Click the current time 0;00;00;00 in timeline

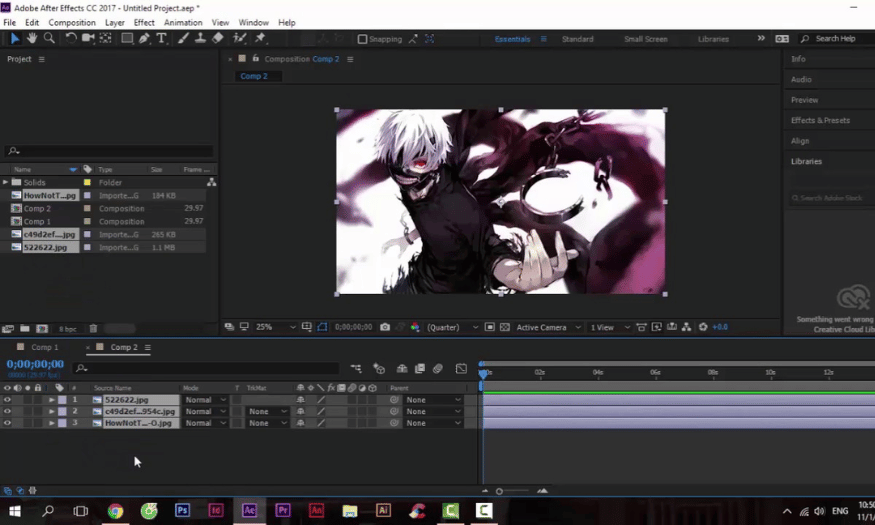35,364
